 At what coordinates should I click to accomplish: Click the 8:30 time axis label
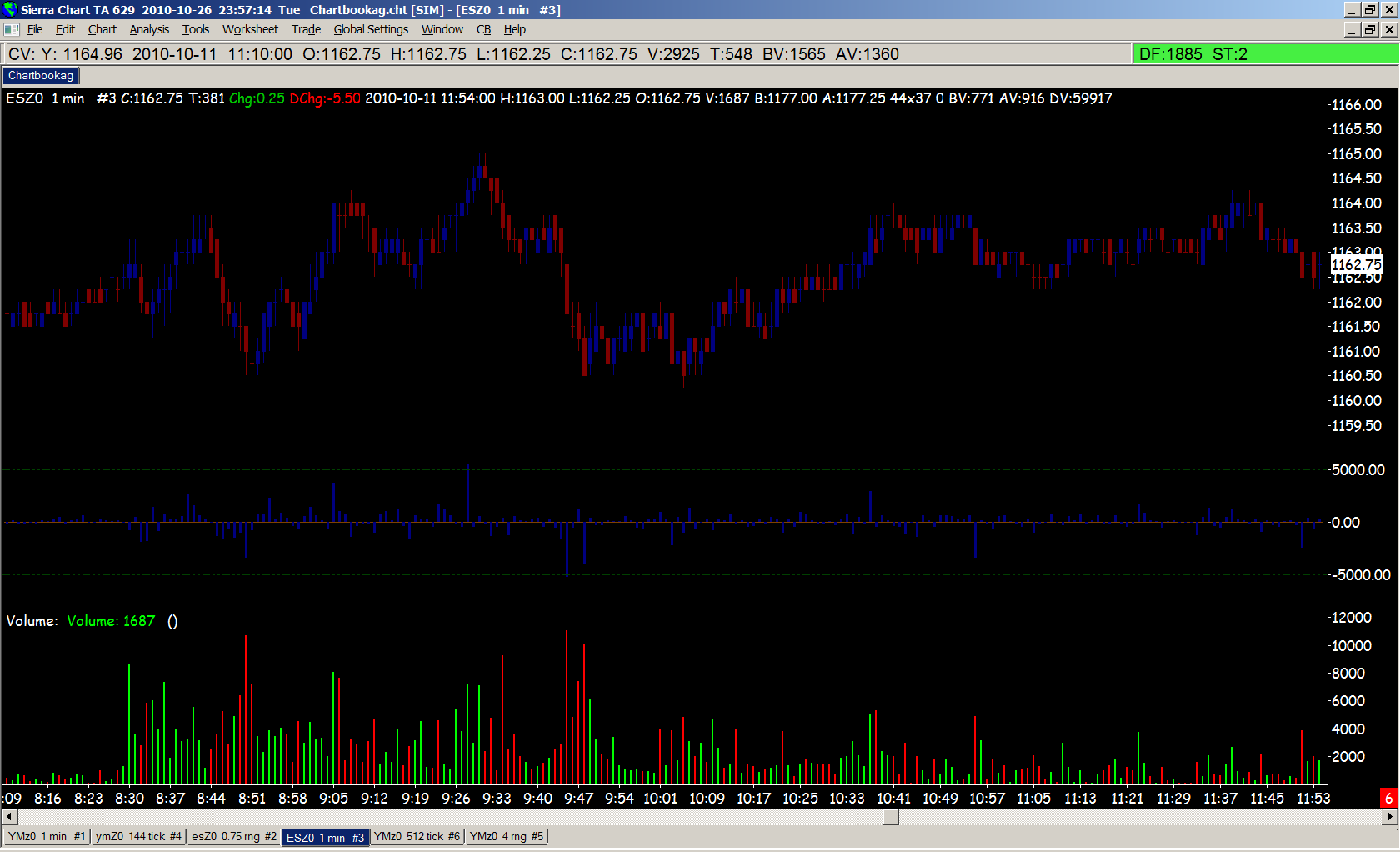coord(129,799)
